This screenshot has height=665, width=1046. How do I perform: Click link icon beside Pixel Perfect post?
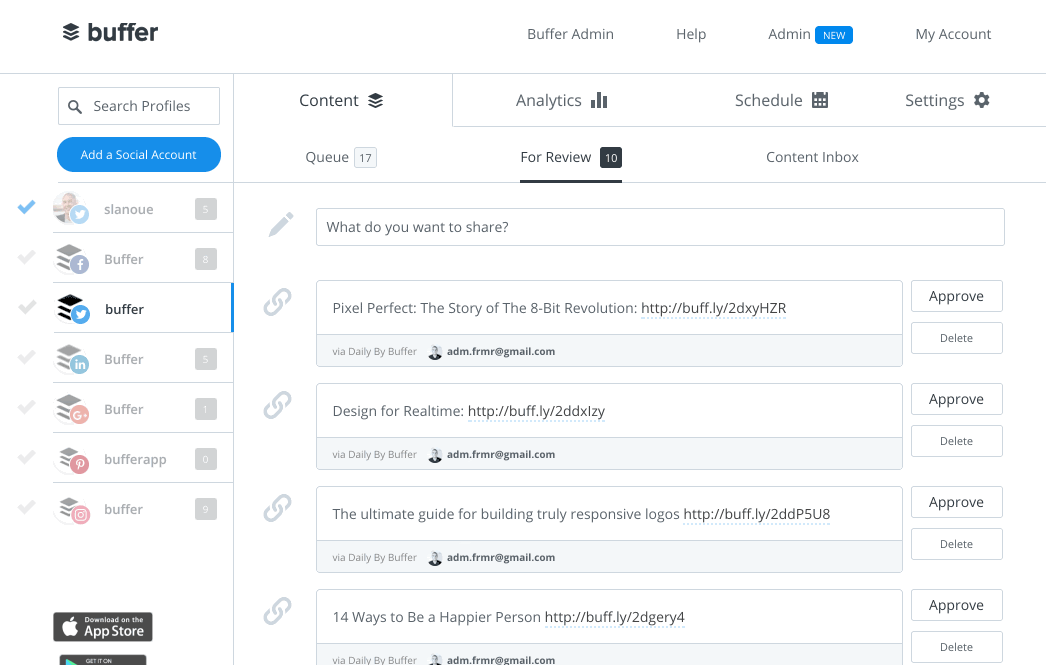[x=278, y=301]
